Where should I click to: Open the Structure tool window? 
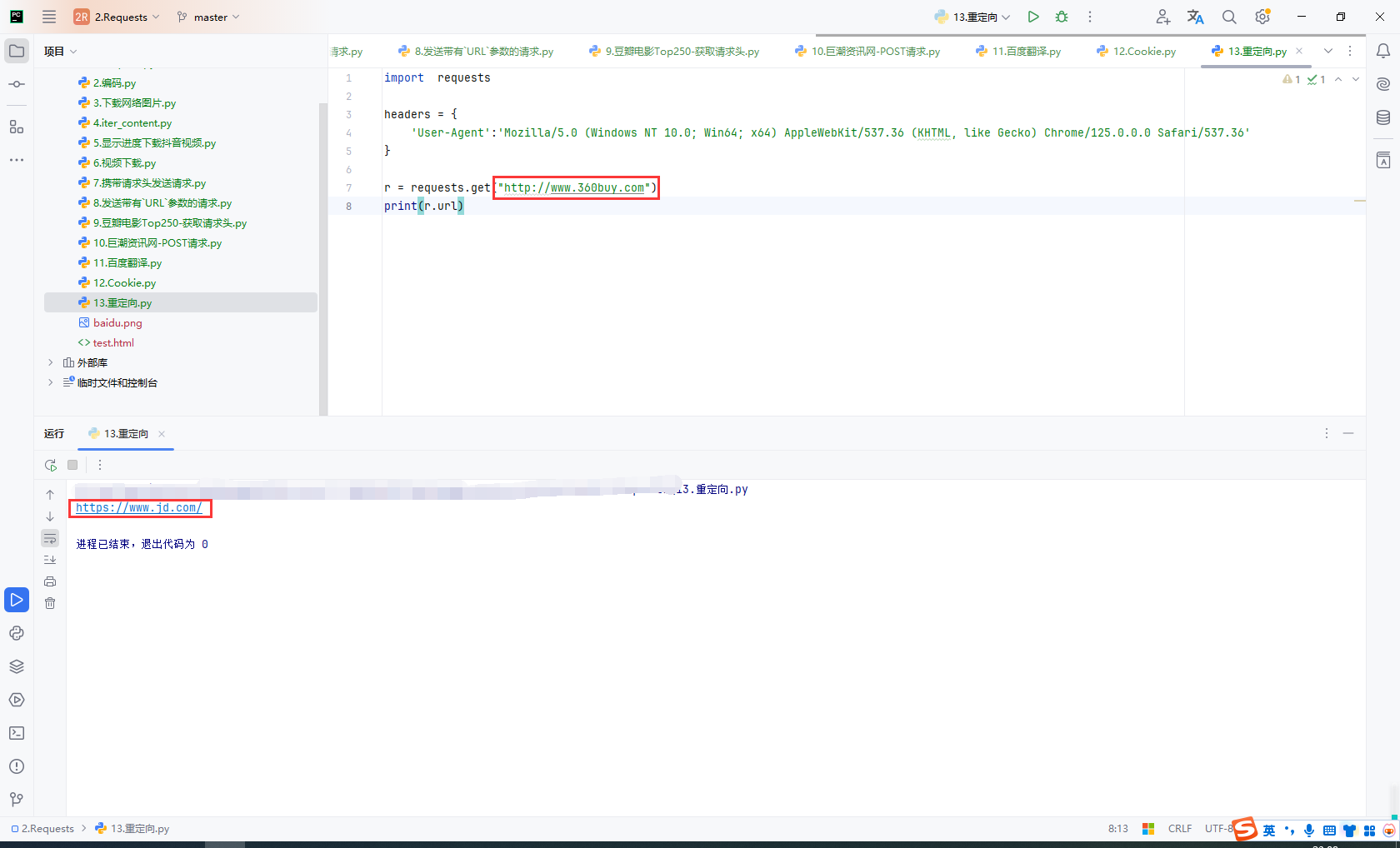pyautogui.click(x=17, y=127)
